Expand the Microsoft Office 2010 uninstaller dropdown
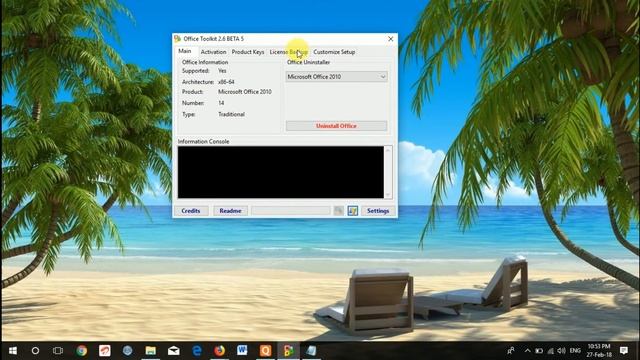The height and width of the screenshot is (360, 640). (x=336, y=76)
